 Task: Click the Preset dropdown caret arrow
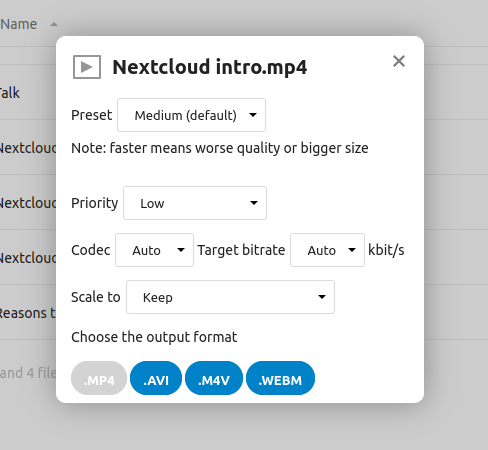(253, 115)
